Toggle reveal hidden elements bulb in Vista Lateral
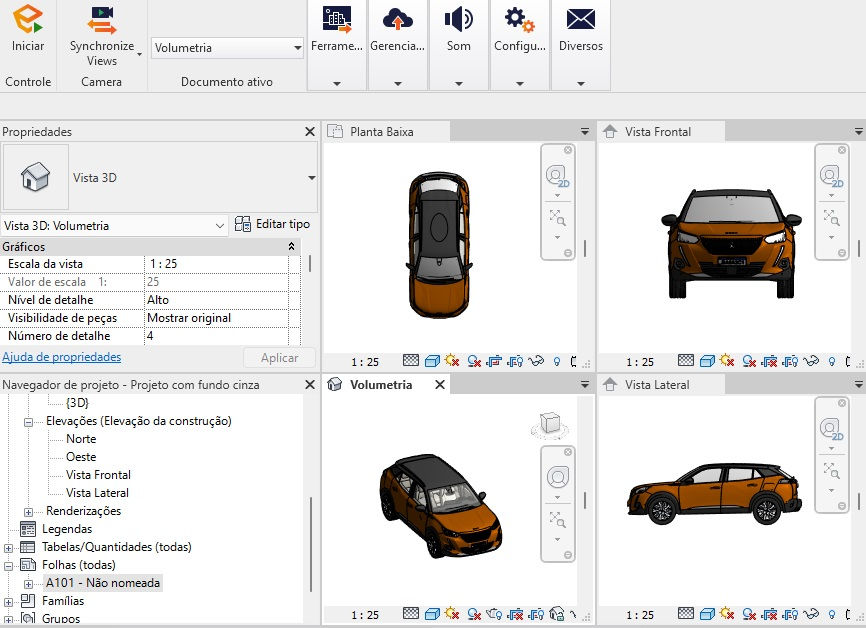Screen dimensions: 866x628 832,614
